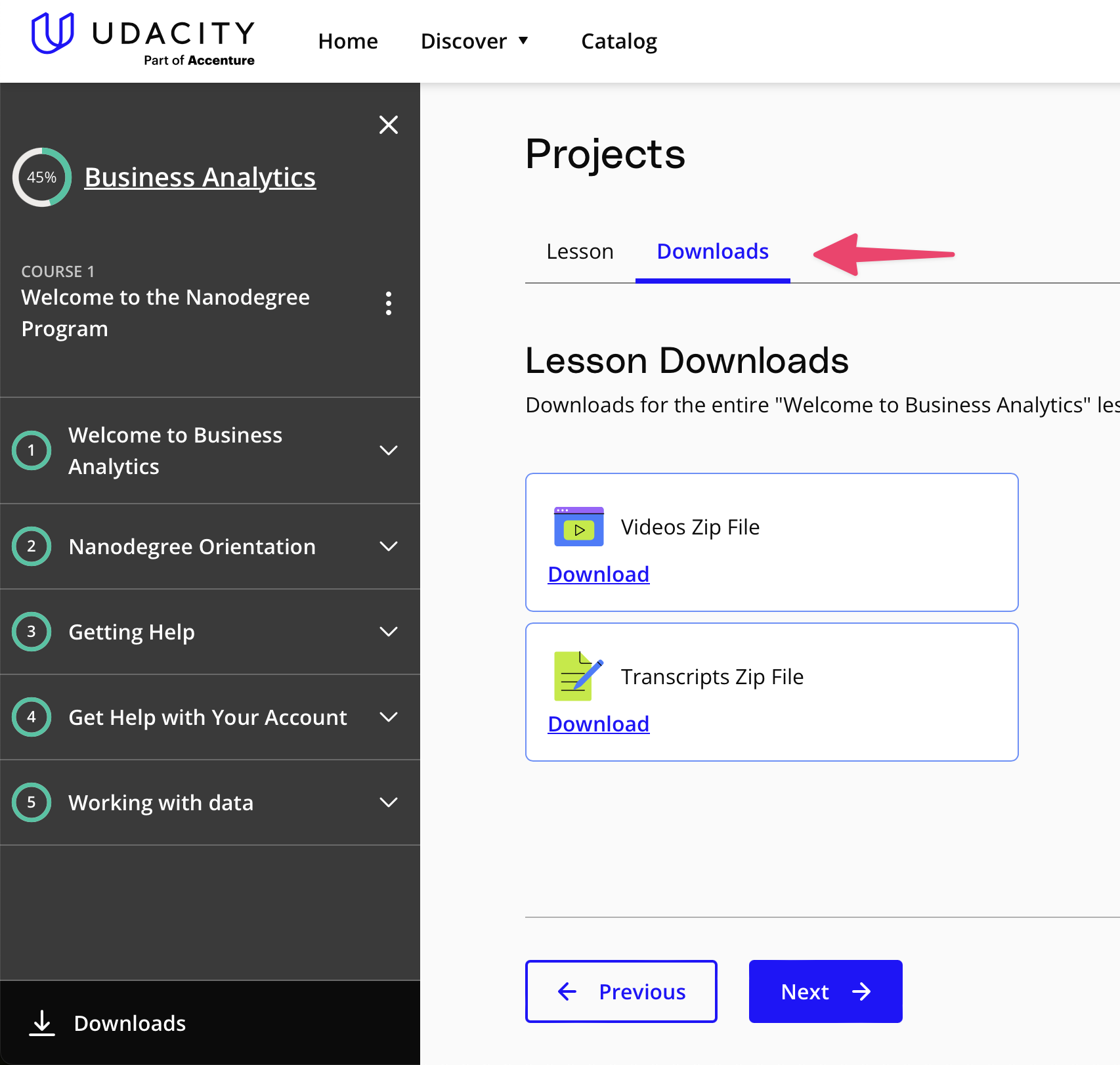Expand Get Help with Your Account

coord(389,717)
